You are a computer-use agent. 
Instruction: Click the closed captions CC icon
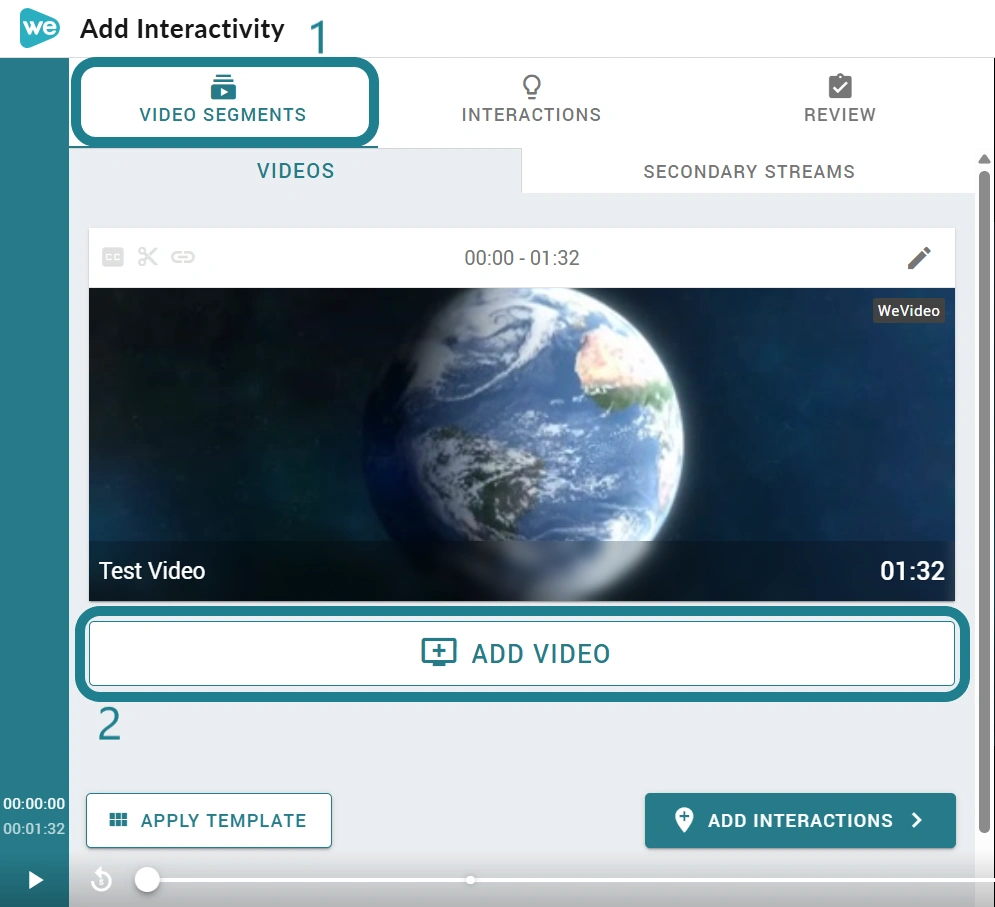pyautogui.click(x=113, y=257)
